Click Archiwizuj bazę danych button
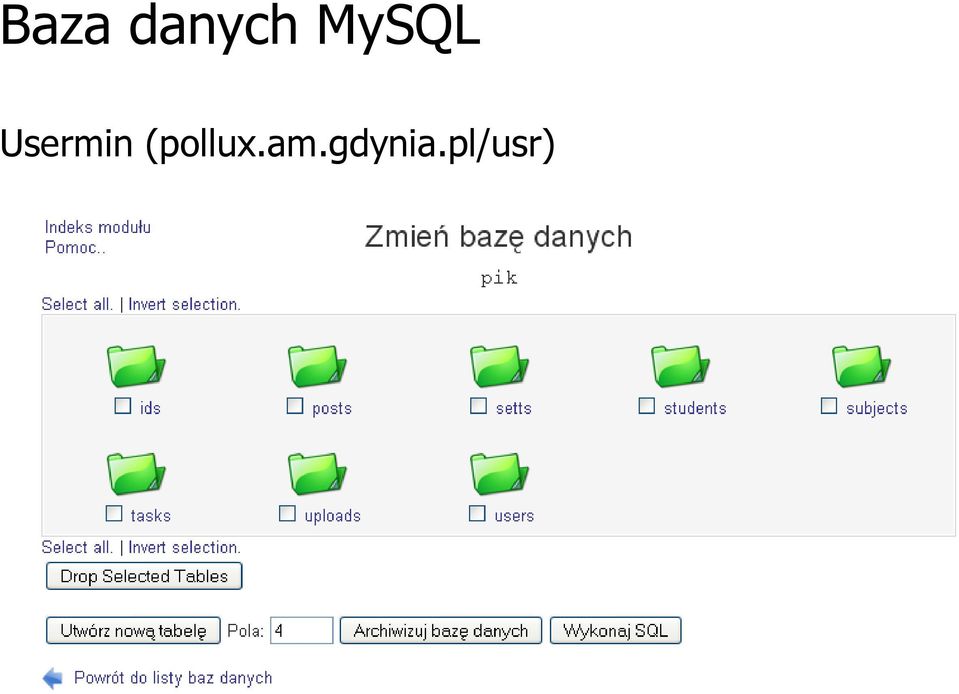 [x=441, y=630]
